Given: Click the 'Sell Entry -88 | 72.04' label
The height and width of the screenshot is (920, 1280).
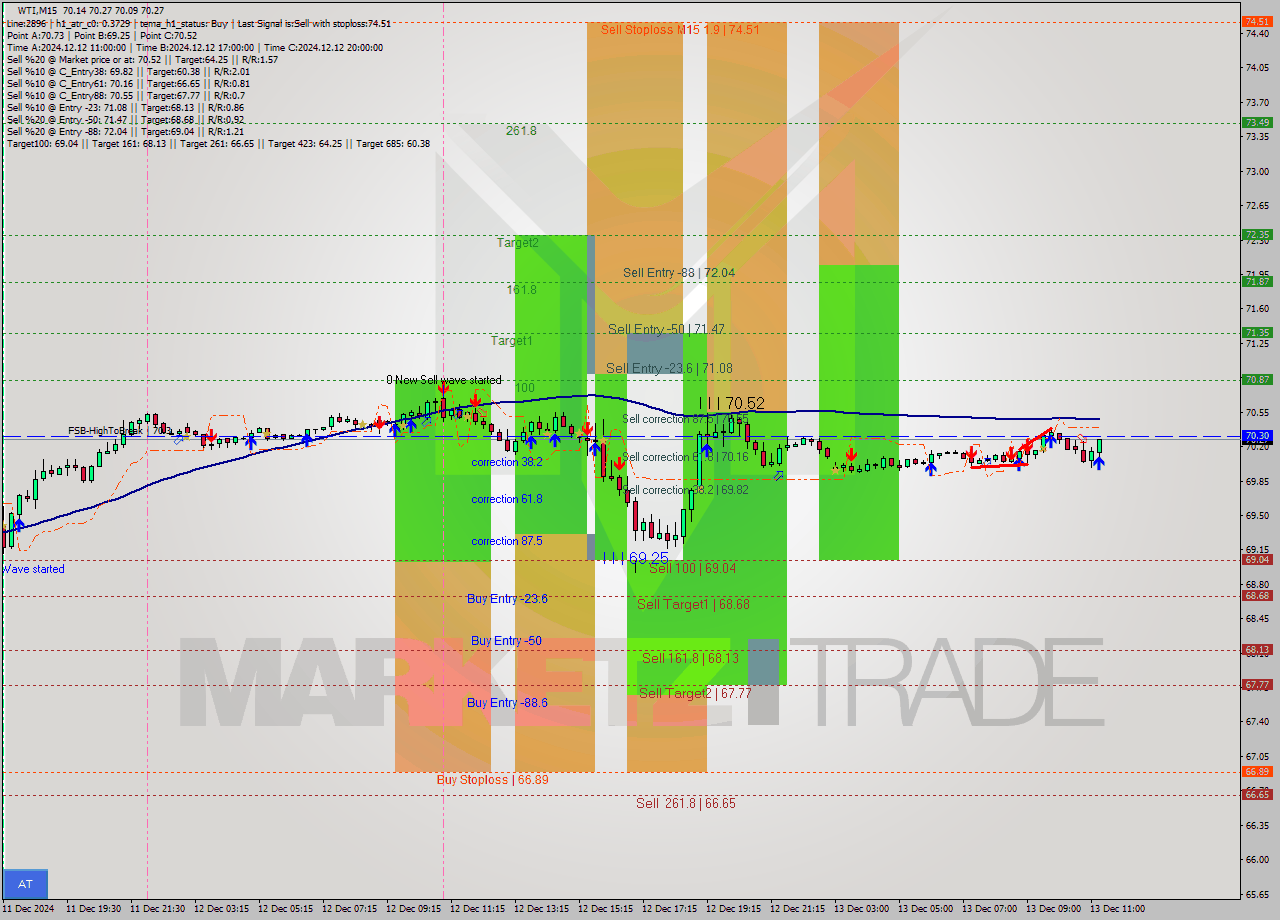Looking at the screenshot, I should 679,272.
